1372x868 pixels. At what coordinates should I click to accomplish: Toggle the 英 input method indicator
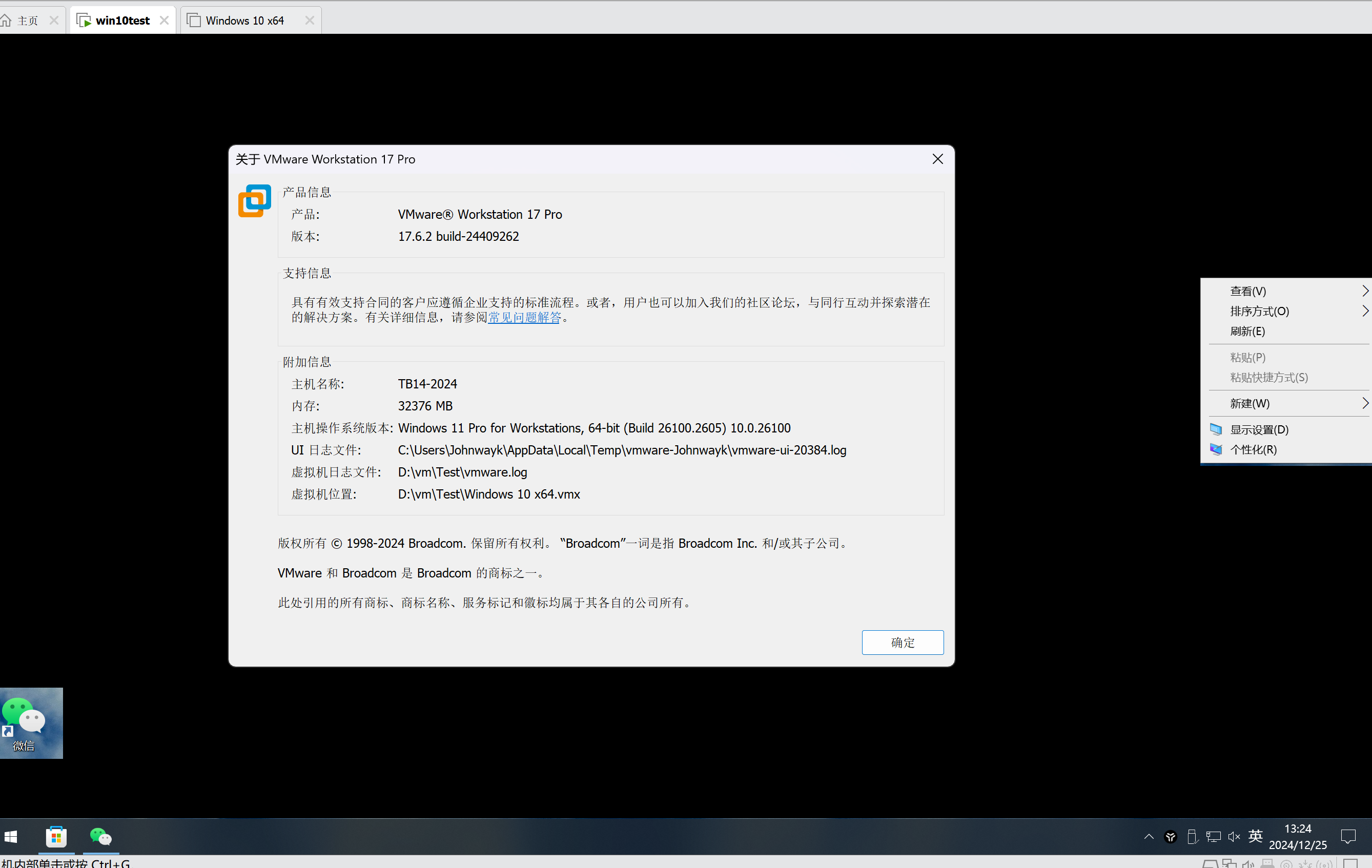(1255, 836)
